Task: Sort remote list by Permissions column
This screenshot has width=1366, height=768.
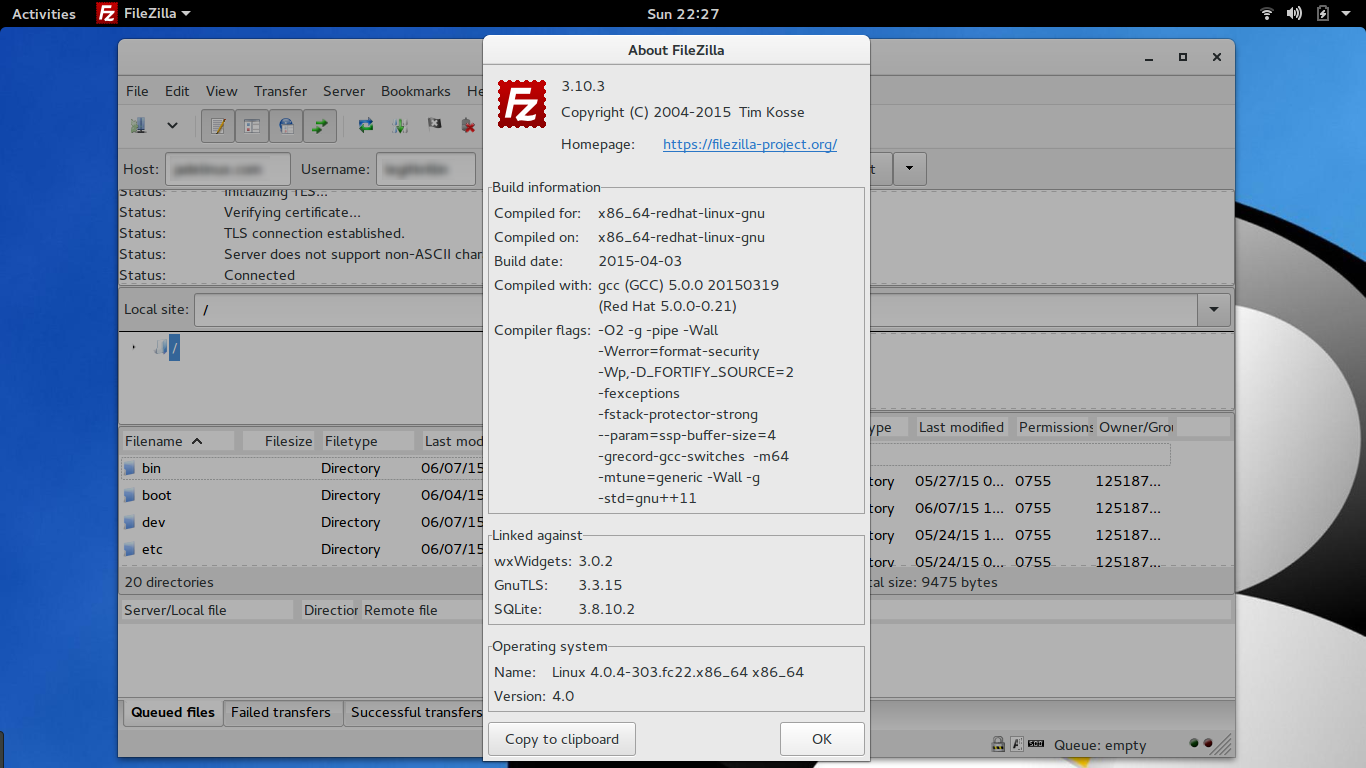Action: (1055, 427)
